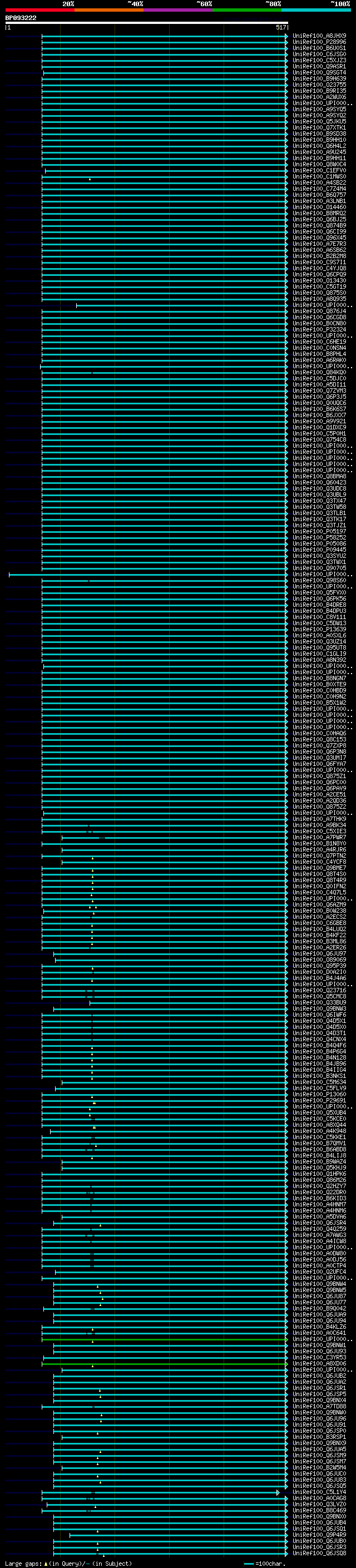The height and width of the screenshot is (1568, 356).
Task: Click hit UniRef100_A7TD88
Action: [319, 1406]
